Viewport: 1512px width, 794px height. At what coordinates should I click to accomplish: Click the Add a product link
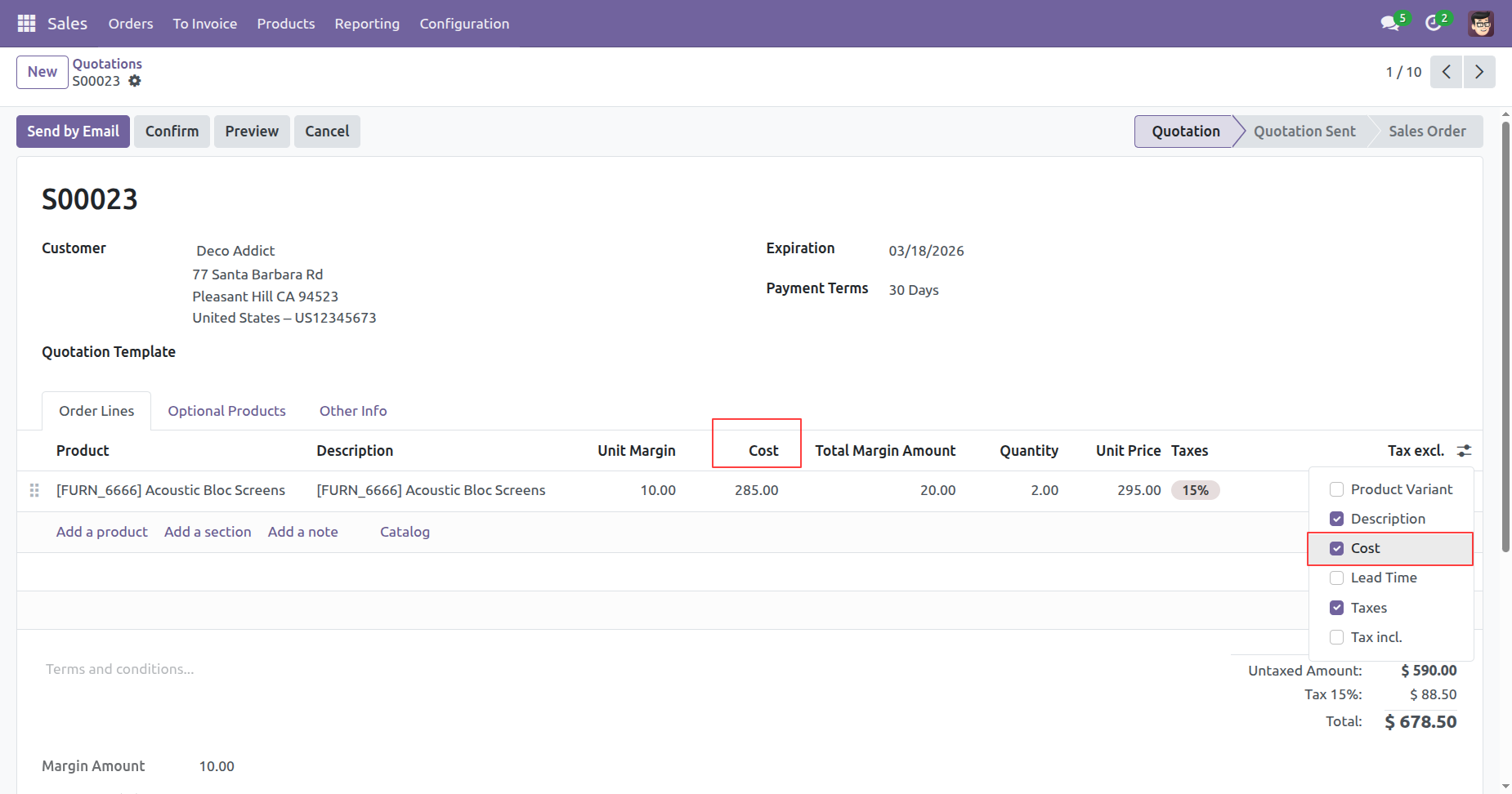coord(102,532)
